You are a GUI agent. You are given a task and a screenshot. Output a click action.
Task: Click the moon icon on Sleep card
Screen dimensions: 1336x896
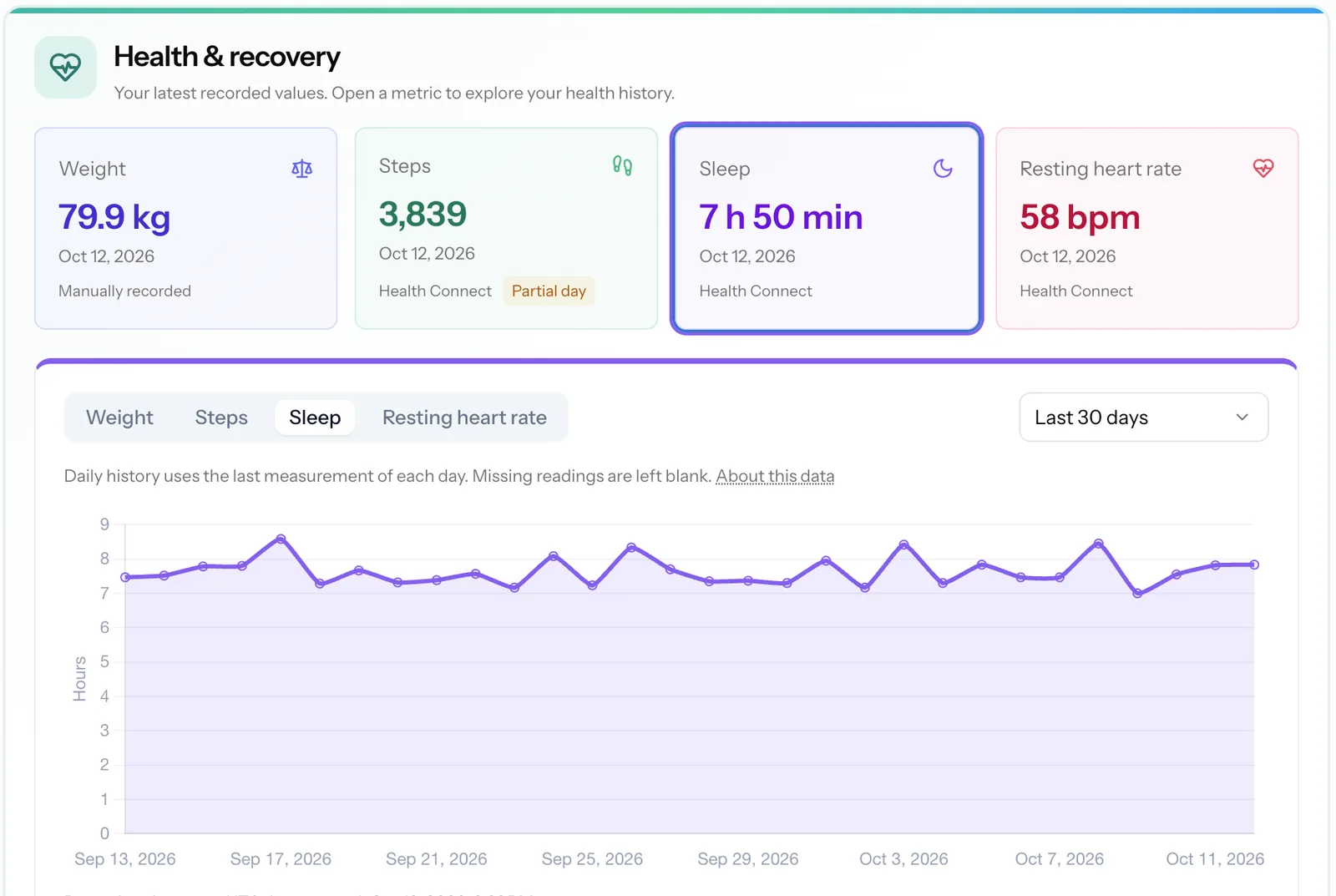point(943,169)
